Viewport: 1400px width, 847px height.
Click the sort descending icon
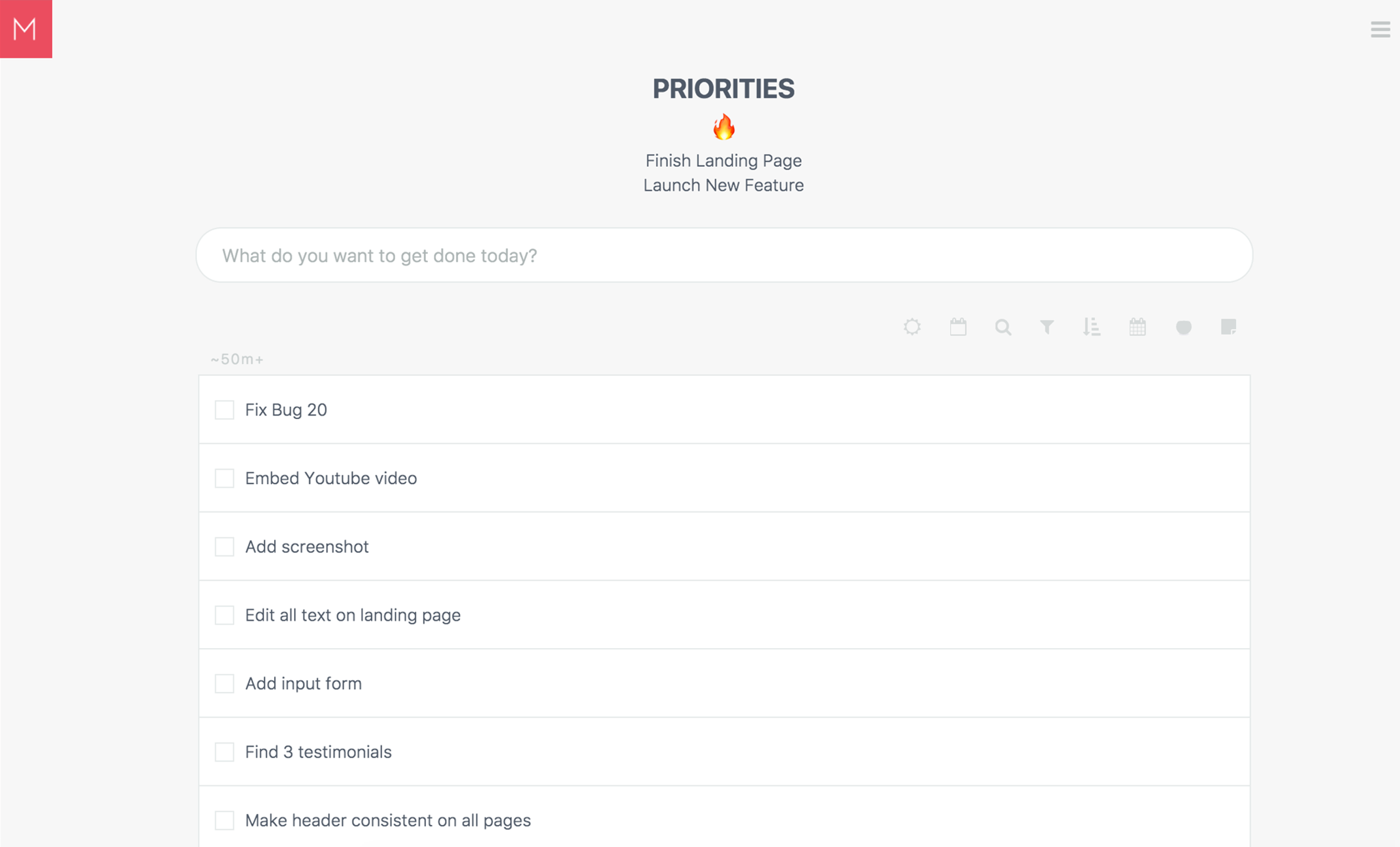coord(1092,327)
